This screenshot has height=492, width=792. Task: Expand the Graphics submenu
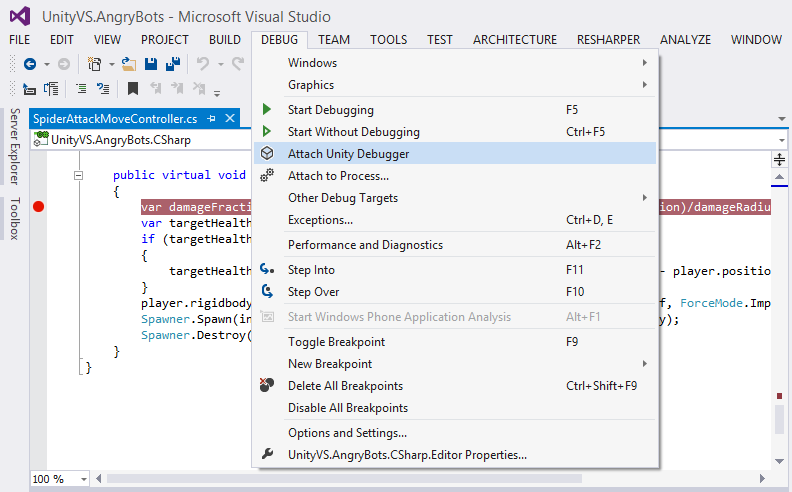click(x=645, y=84)
